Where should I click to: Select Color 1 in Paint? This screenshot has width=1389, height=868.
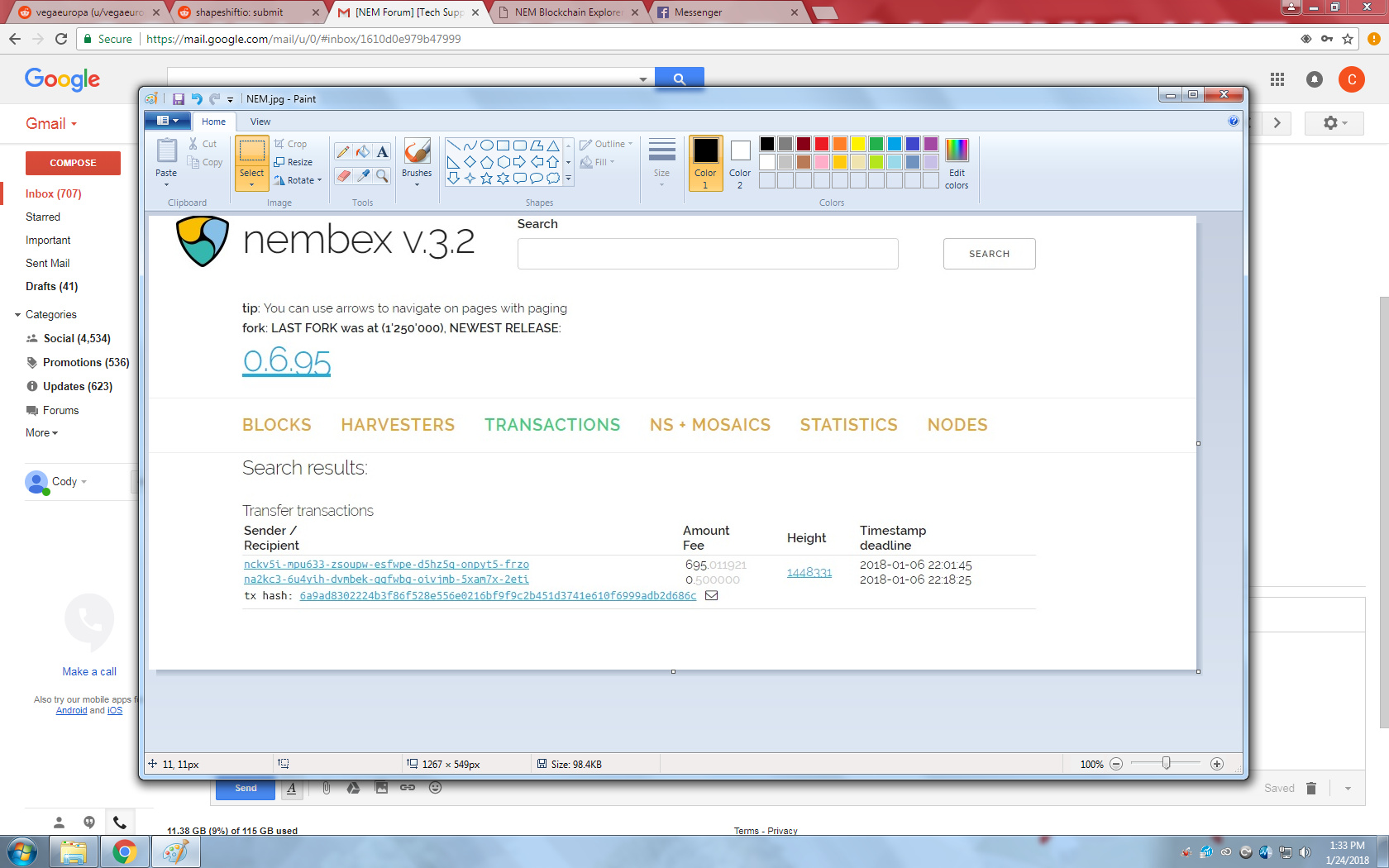point(705,164)
